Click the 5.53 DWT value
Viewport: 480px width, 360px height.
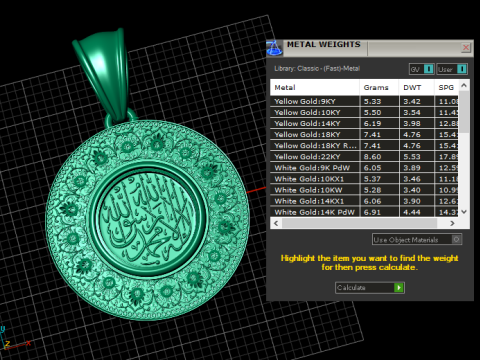tap(412, 157)
